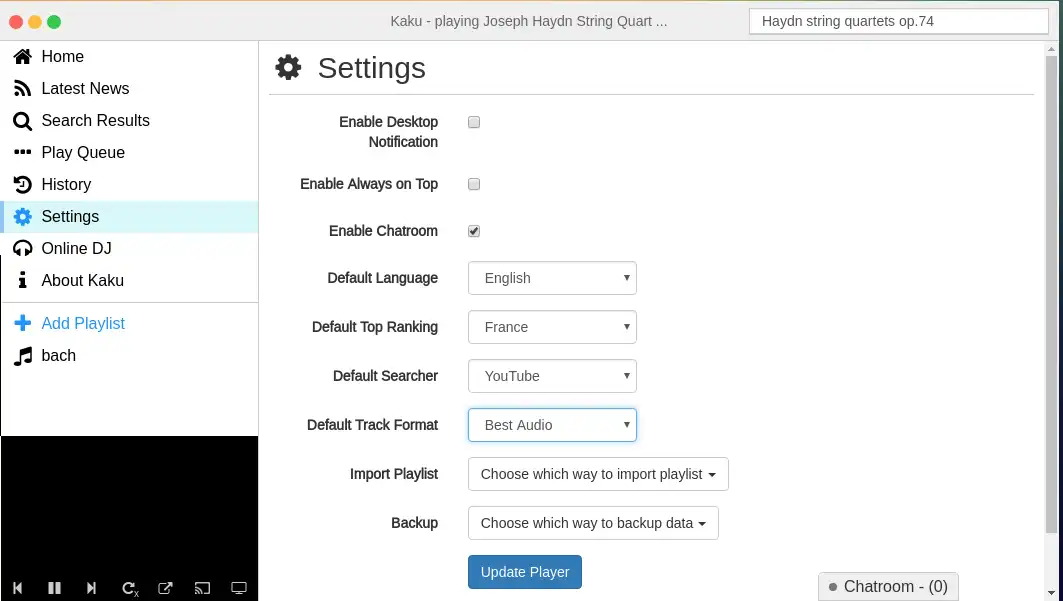Skip to the previous track

coord(18,588)
